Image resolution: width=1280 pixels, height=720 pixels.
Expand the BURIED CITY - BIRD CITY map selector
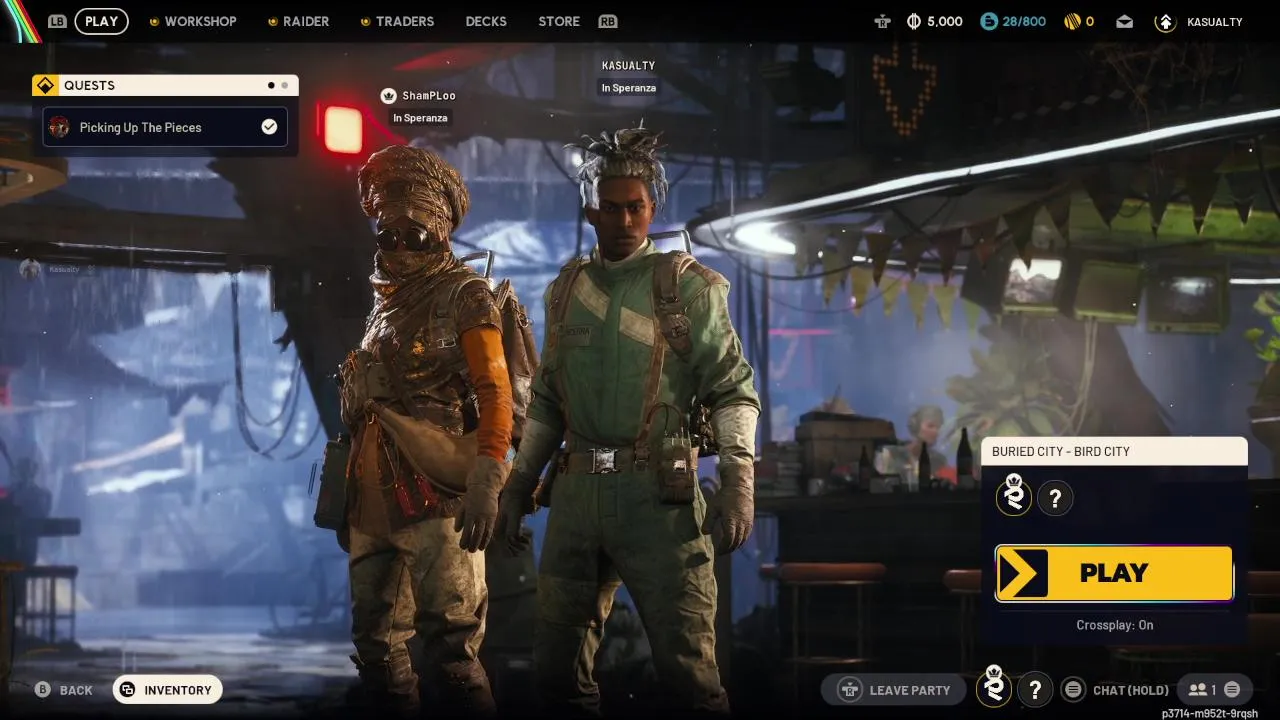coord(1114,451)
